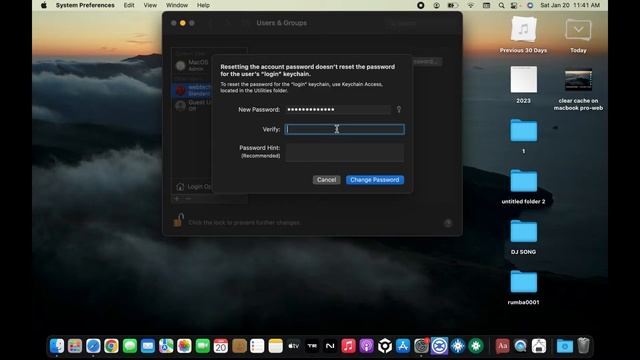Open Control Center in the menu bar

coord(514,5)
